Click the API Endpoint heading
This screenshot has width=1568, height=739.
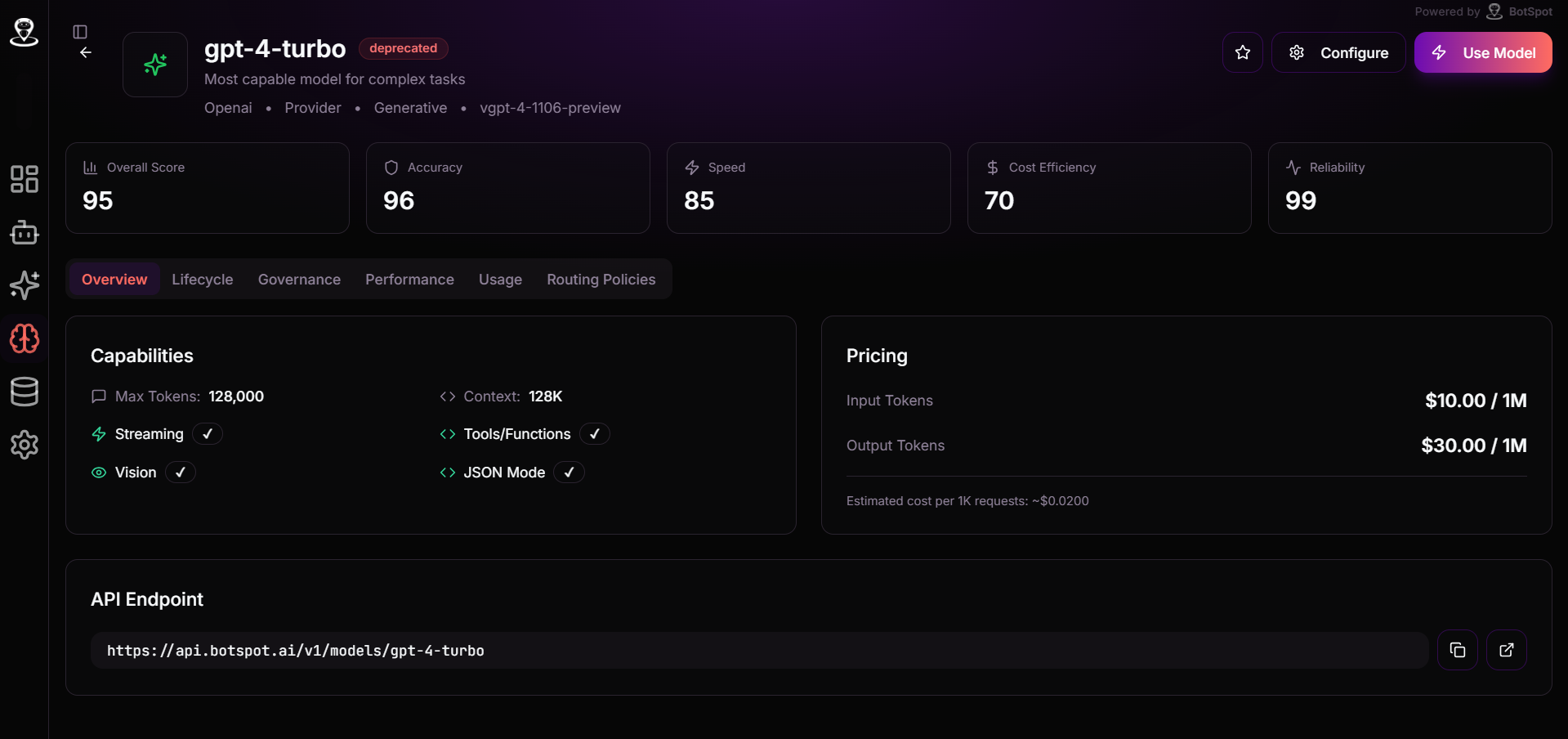pyautogui.click(x=147, y=599)
